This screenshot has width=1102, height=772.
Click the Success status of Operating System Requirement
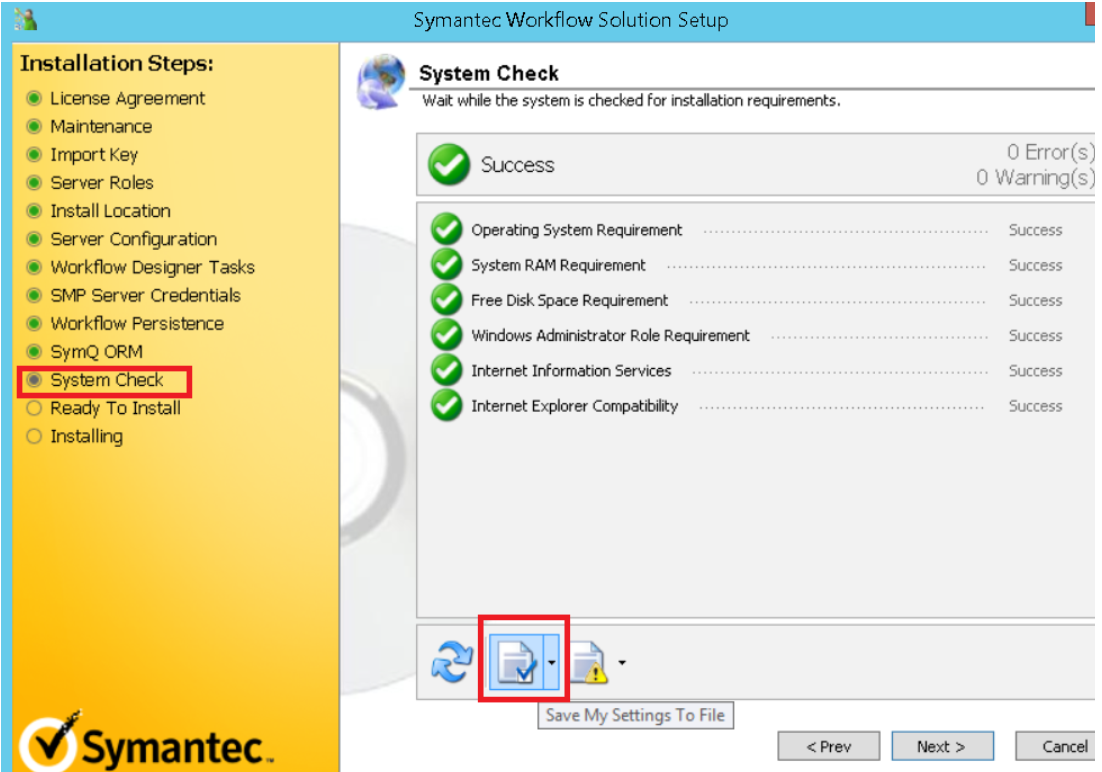coord(1035,230)
